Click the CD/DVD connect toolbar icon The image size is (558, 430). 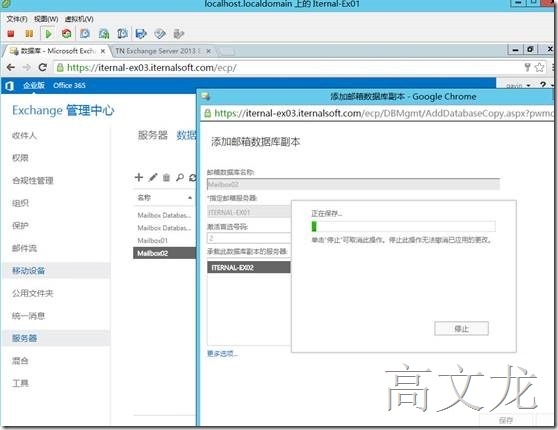160,34
